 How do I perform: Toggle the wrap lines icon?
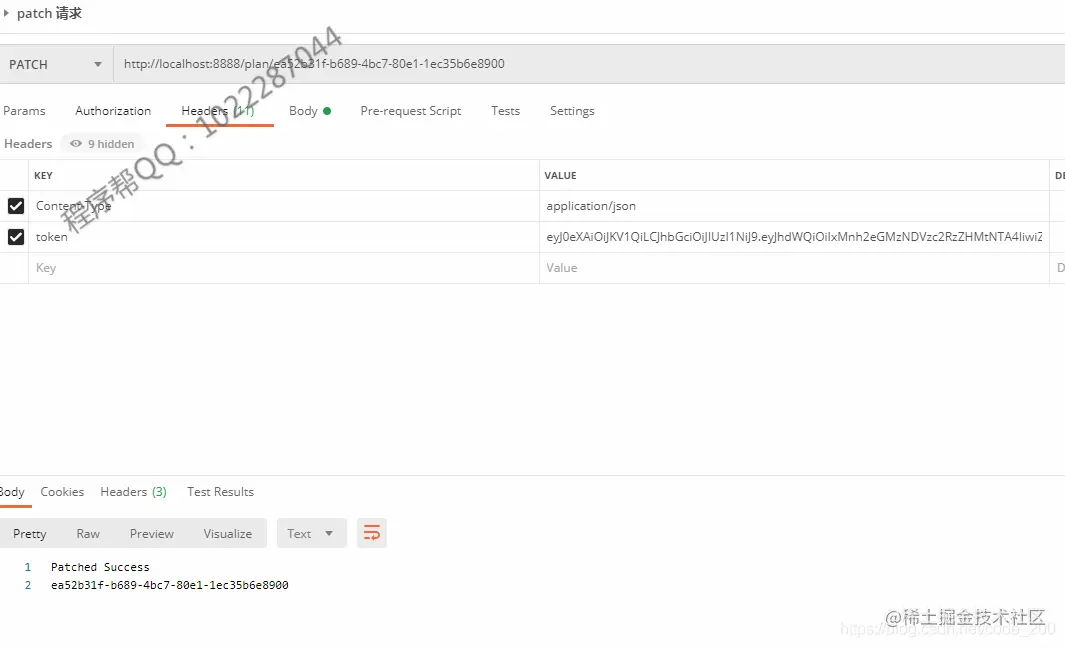pyautogui.click(x=372, y=534)
